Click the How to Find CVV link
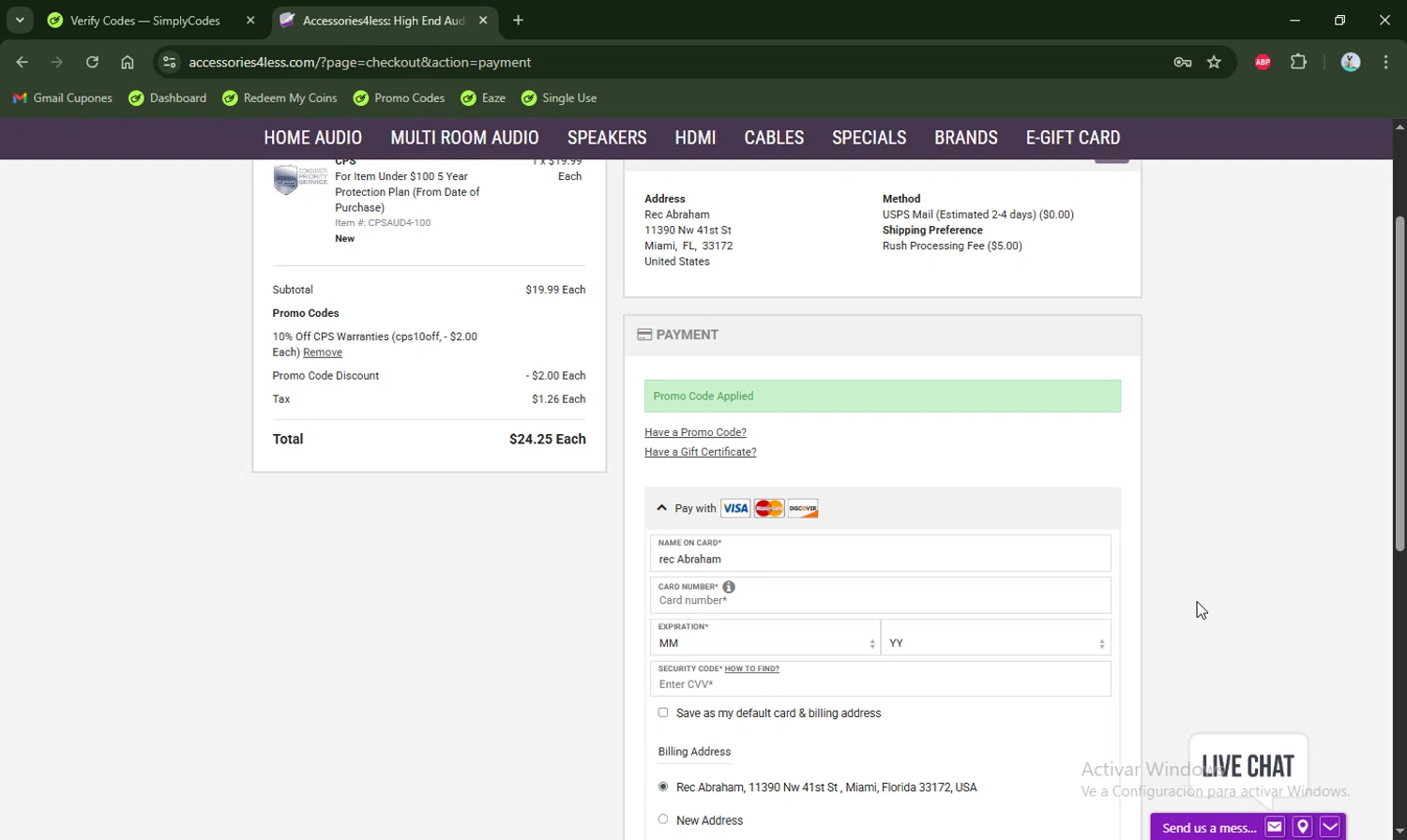Image resolution: width=1407 pixels, height=840 pixels. 751,669
